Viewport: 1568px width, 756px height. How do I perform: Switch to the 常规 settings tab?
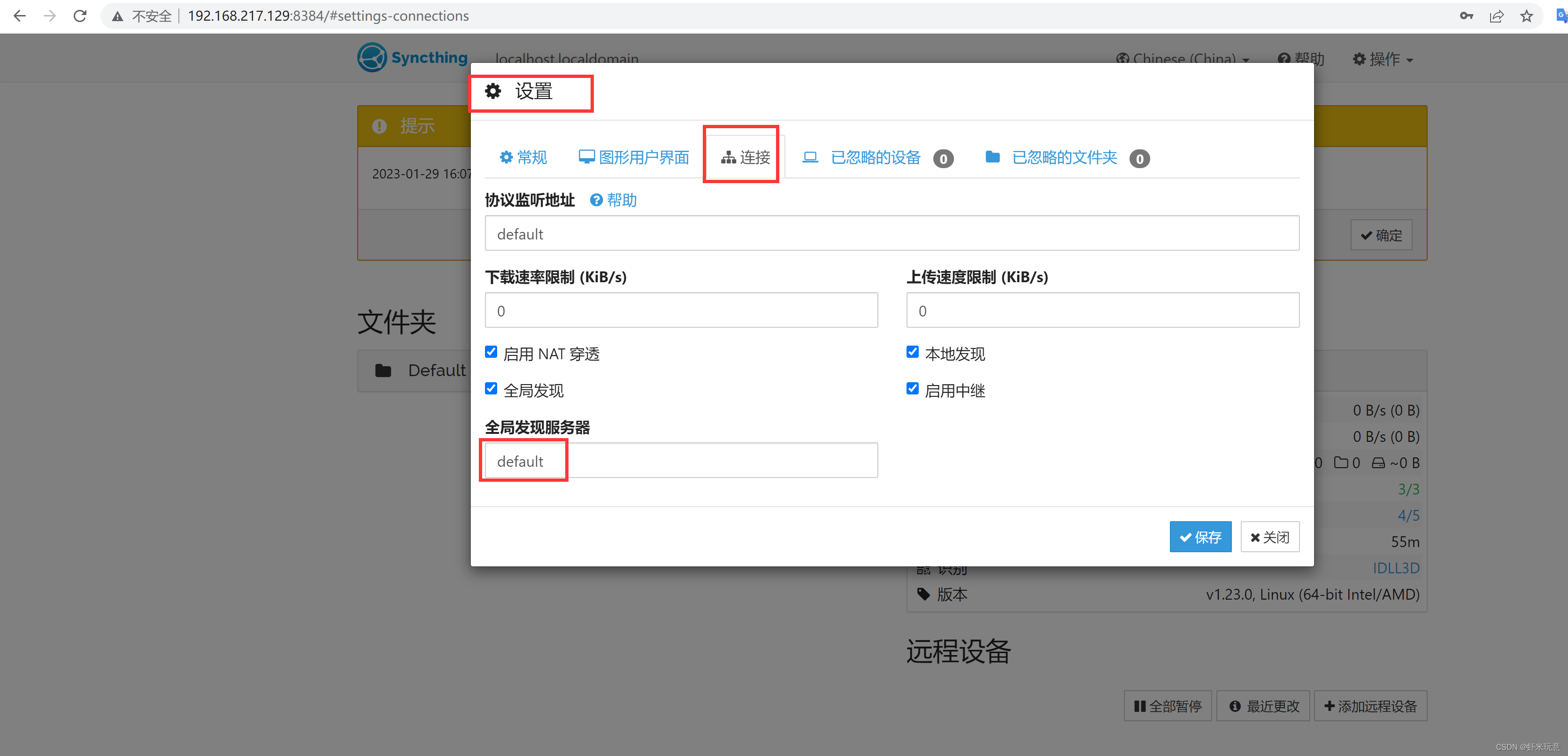(523, 158)
